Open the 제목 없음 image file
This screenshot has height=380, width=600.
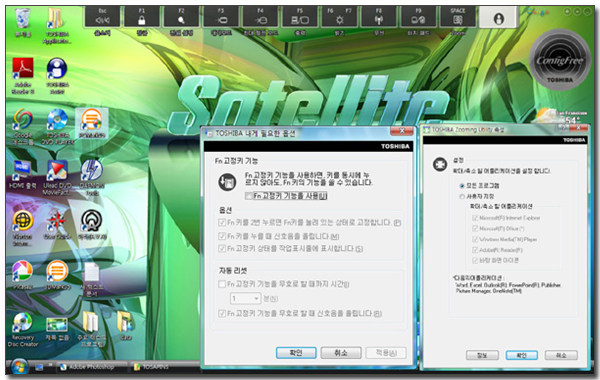pos(57,328)
